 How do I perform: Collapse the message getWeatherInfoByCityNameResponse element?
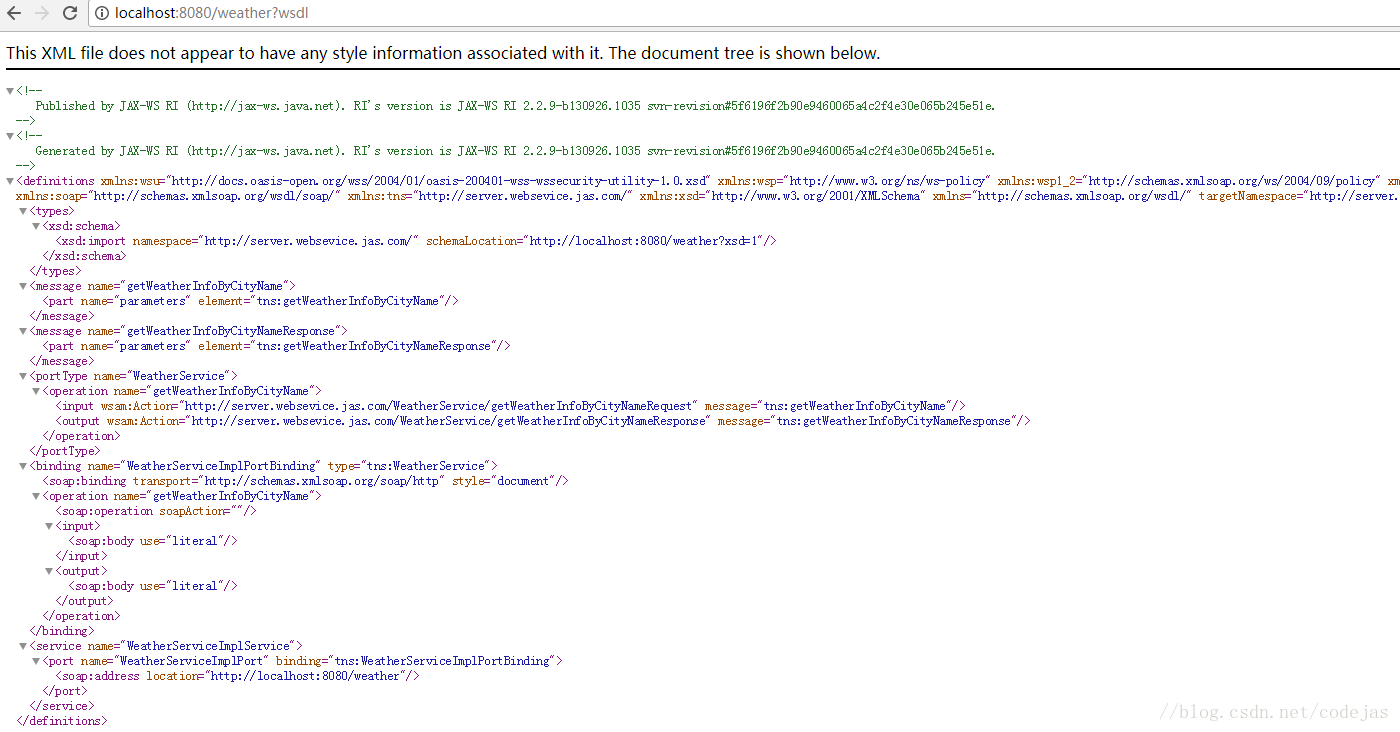pyautogui.click(x=22, y=331)
